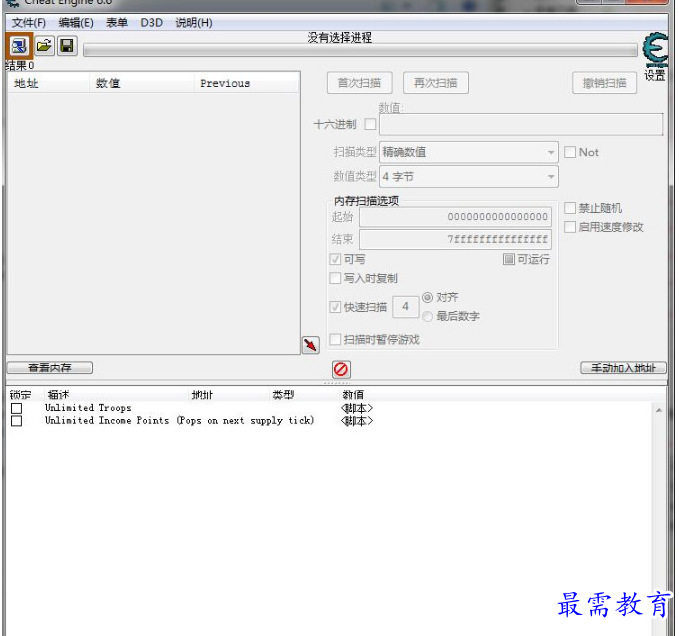Toggle the 快速扫描 checkbox

pos(335,307)
